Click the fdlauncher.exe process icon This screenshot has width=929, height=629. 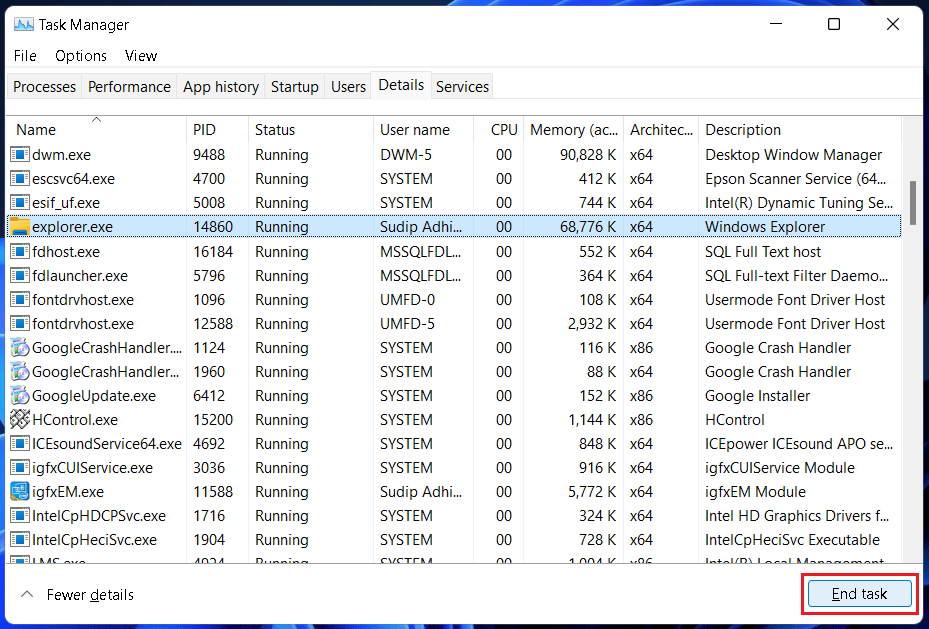(20, 275)
